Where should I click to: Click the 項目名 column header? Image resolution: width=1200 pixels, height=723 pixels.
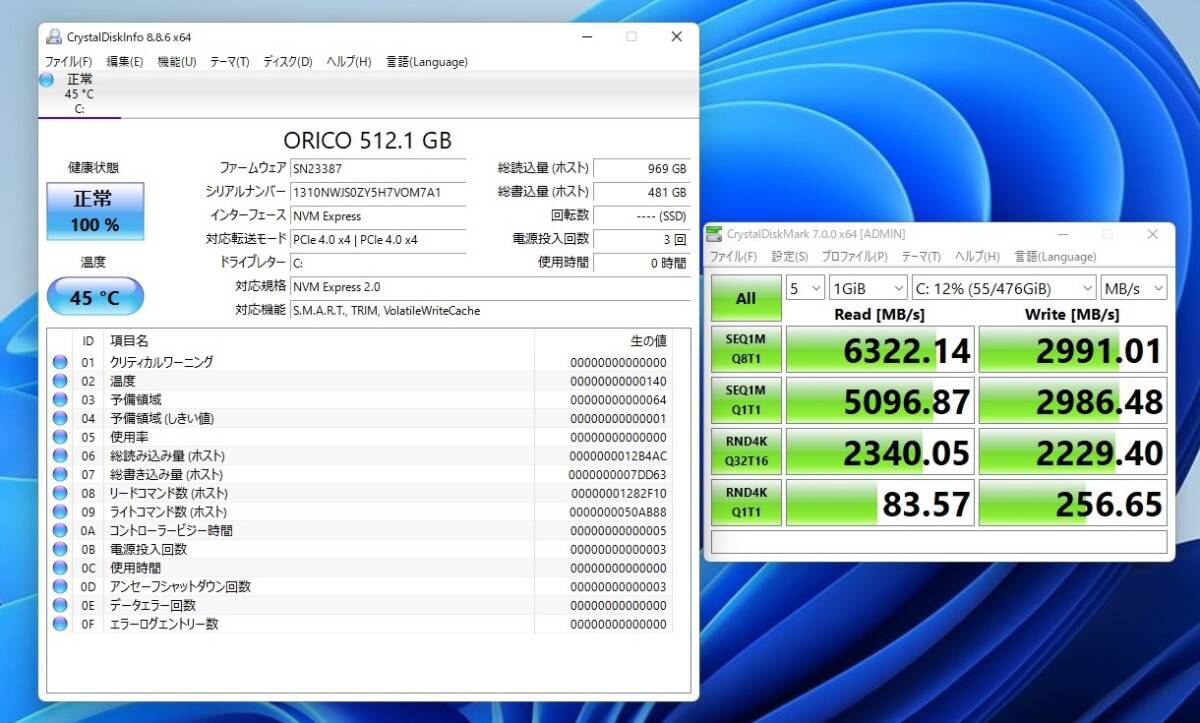click(x=128, y=341)
